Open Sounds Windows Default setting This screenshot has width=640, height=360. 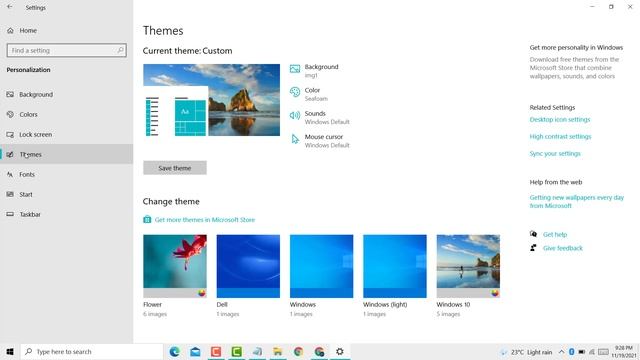tap(320, 117)
